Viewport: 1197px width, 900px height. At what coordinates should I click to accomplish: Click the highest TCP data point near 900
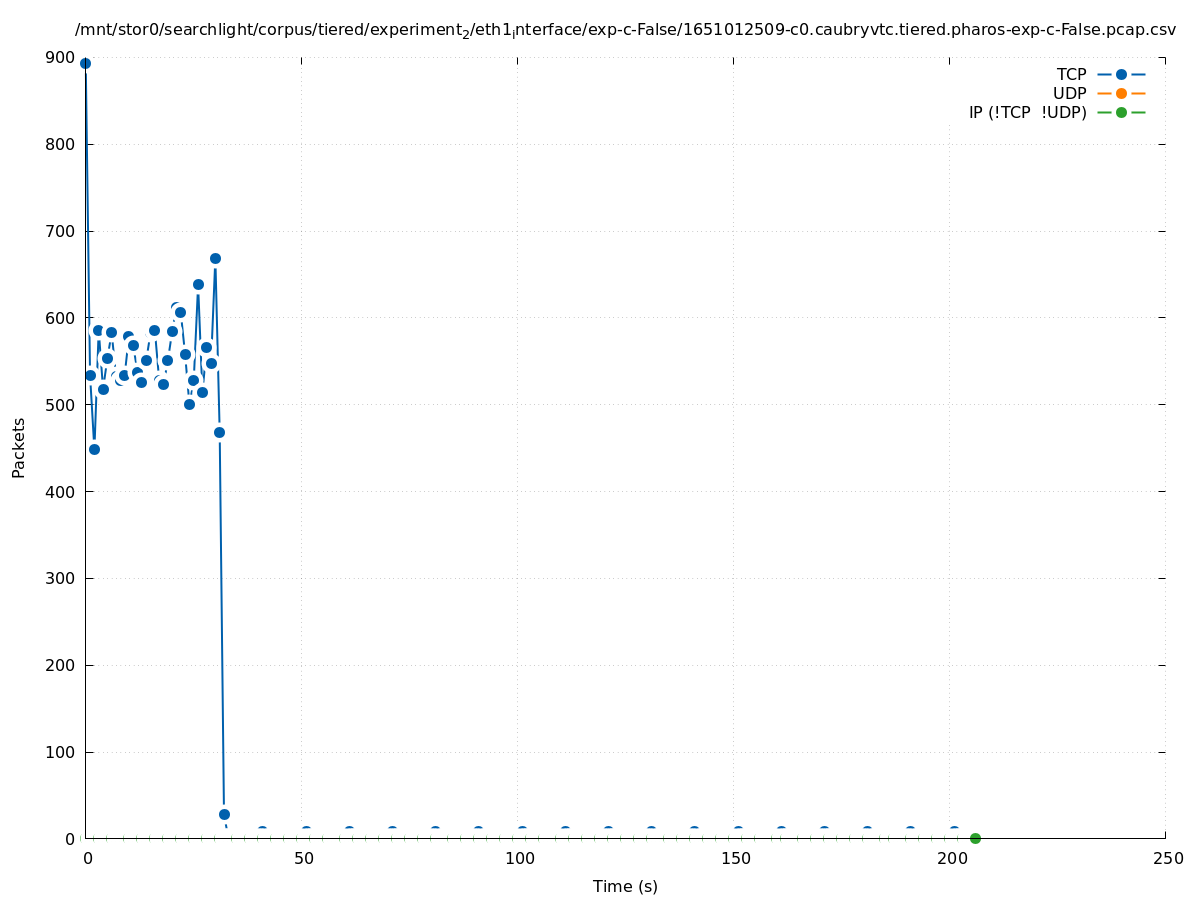point(85,63)
